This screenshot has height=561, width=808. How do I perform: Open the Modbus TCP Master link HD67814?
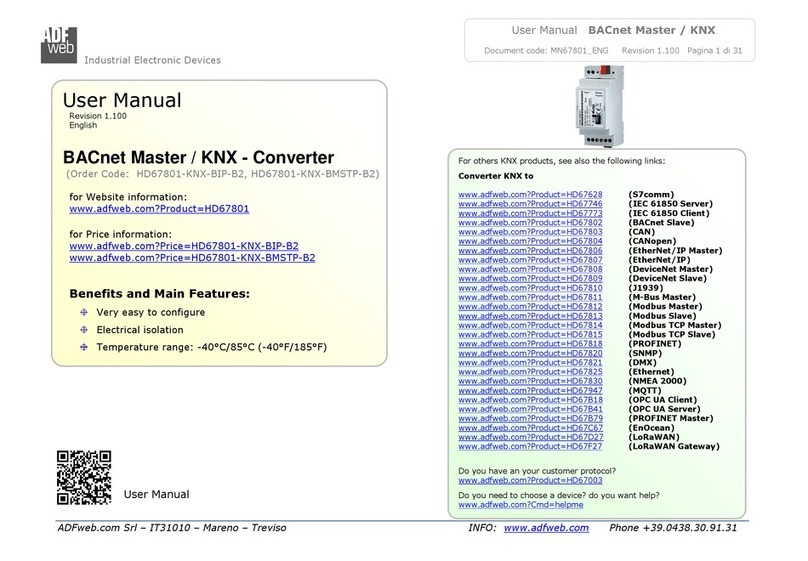[530, 325]
